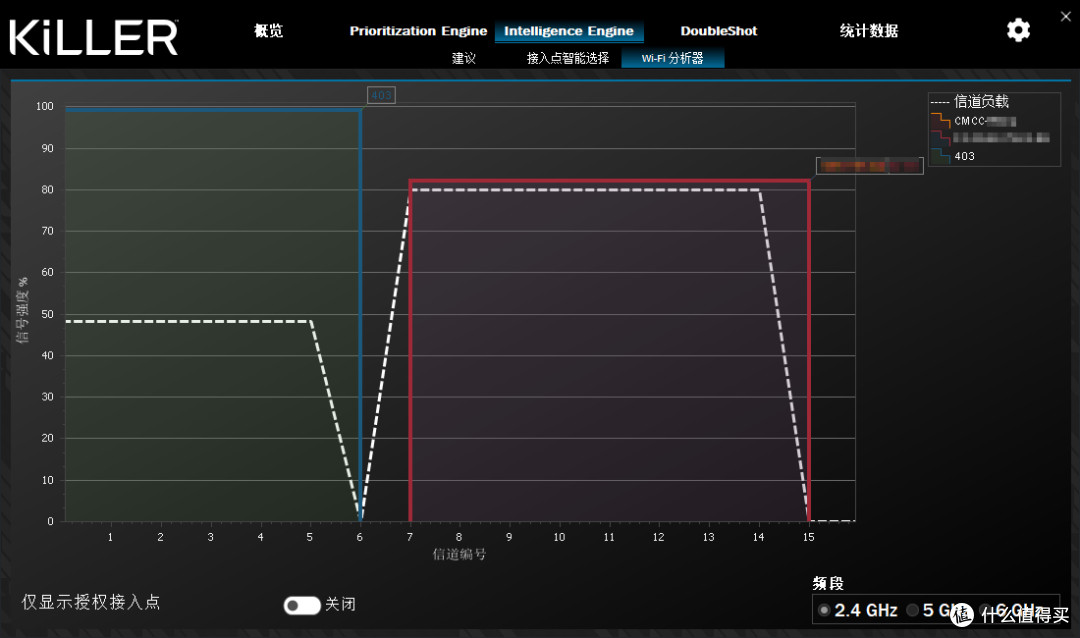Image resolution: width=1080 pixels, height=638 pixels.
Task: Select the Wi-Fi 分析器 sub-tab
Action: tap(672, 59)
